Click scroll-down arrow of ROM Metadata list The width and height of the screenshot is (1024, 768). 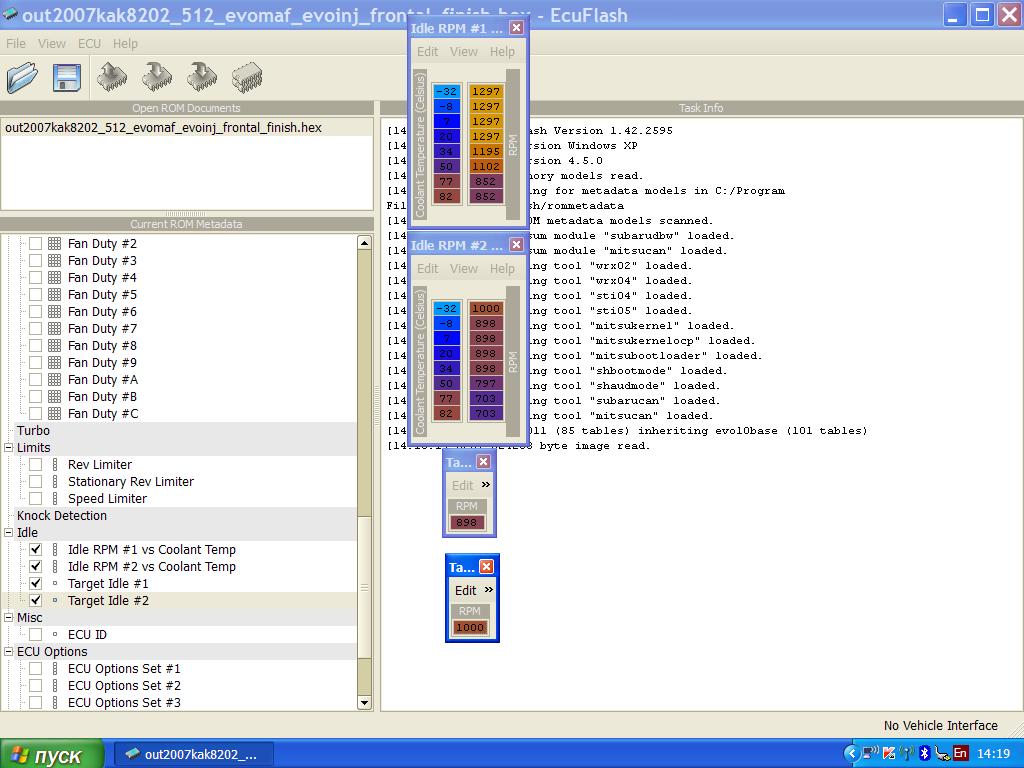(365, 703)
